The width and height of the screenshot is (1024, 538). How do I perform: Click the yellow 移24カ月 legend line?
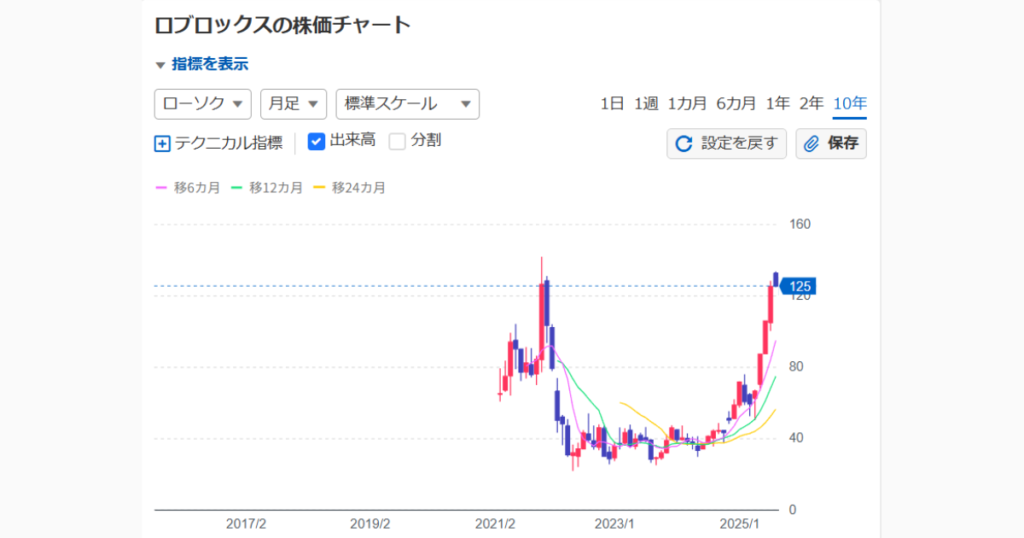click(x=319, y=188)
